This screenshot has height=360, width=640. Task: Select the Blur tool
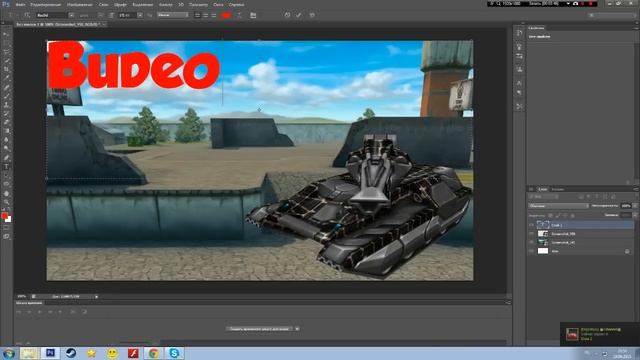click(7, 140)
